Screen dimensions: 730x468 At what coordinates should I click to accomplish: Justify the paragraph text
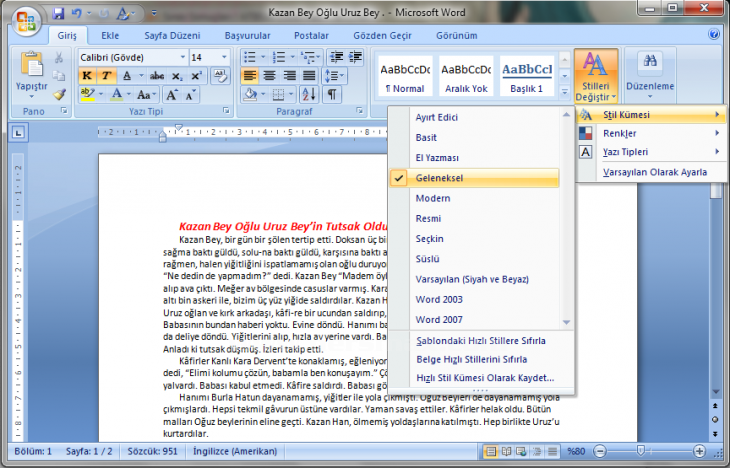click(x=309, y=75)
